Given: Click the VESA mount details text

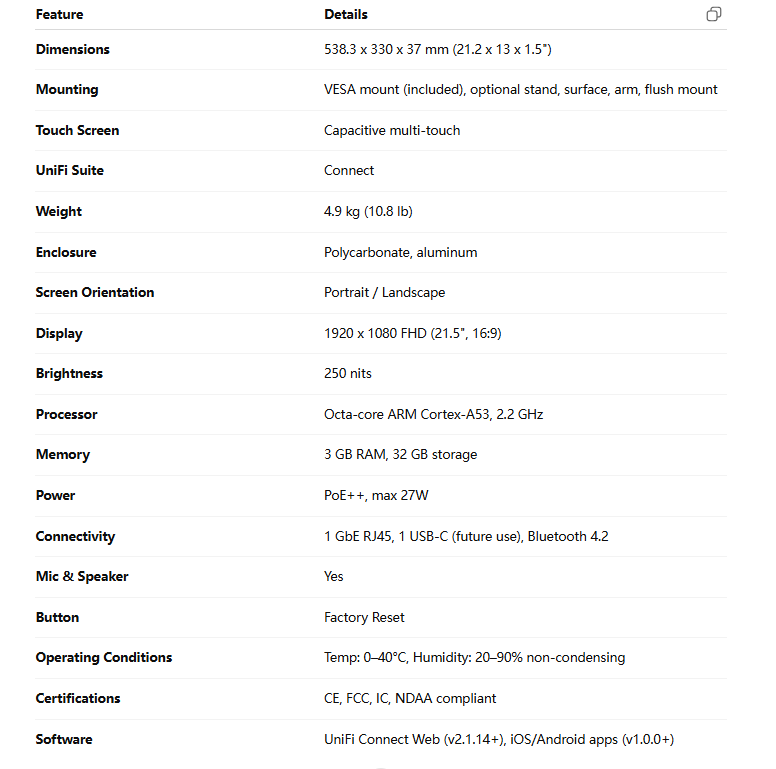Looking at the screenshot, I should click(x=520, y=90).
